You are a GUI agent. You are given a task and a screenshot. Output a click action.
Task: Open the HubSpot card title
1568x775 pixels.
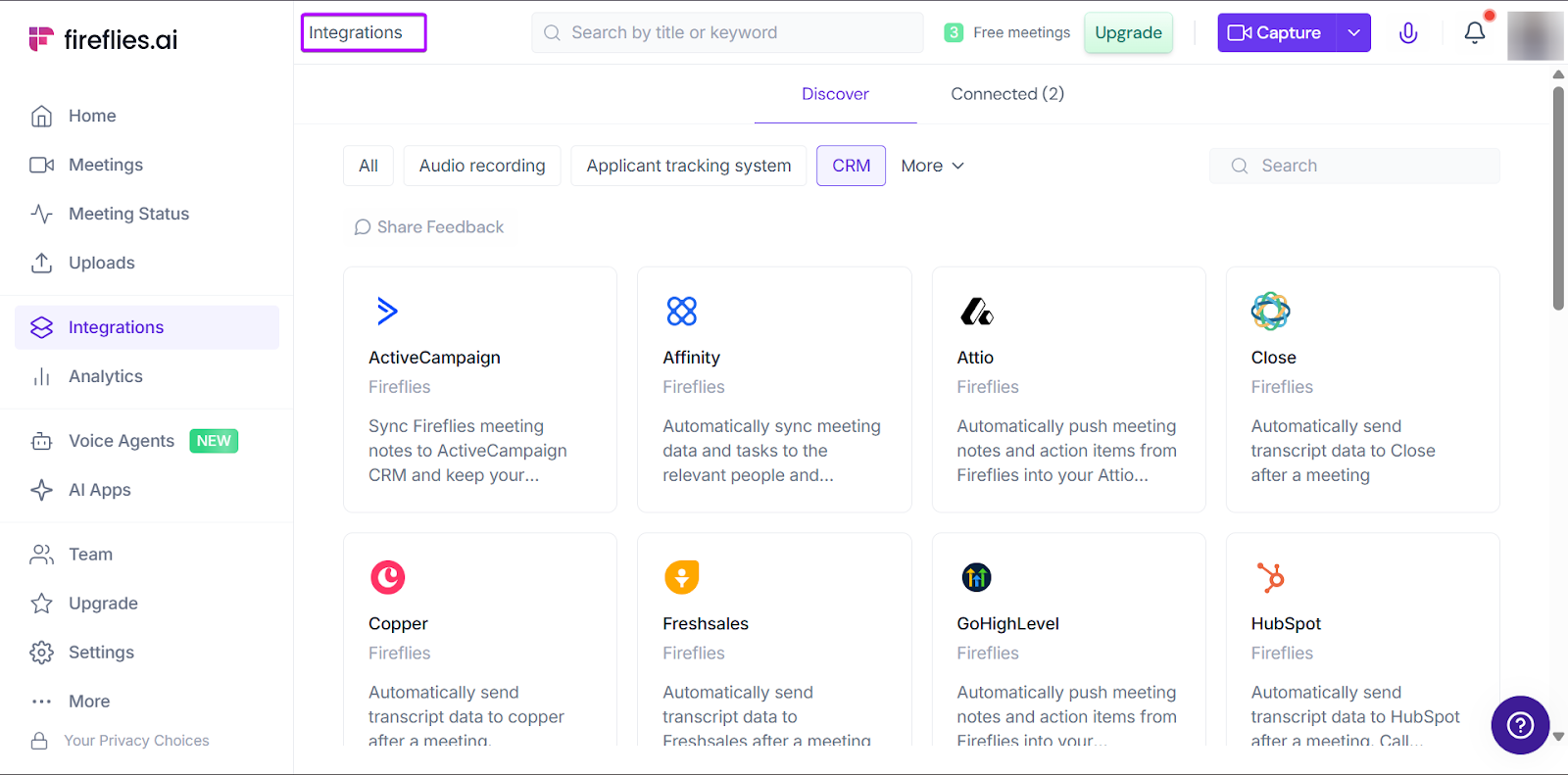point(1286,624)
